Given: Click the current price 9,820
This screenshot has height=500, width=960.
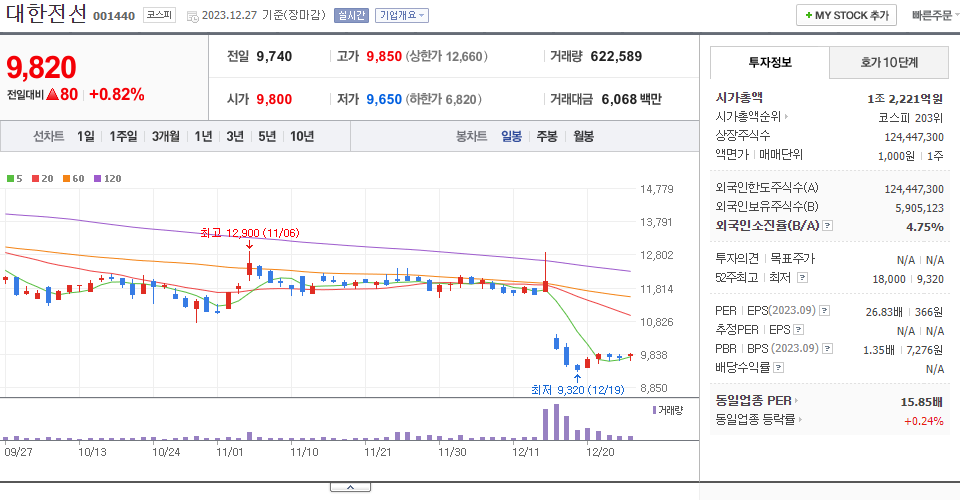Looking at the screenshot, I should tap(42, 67).
